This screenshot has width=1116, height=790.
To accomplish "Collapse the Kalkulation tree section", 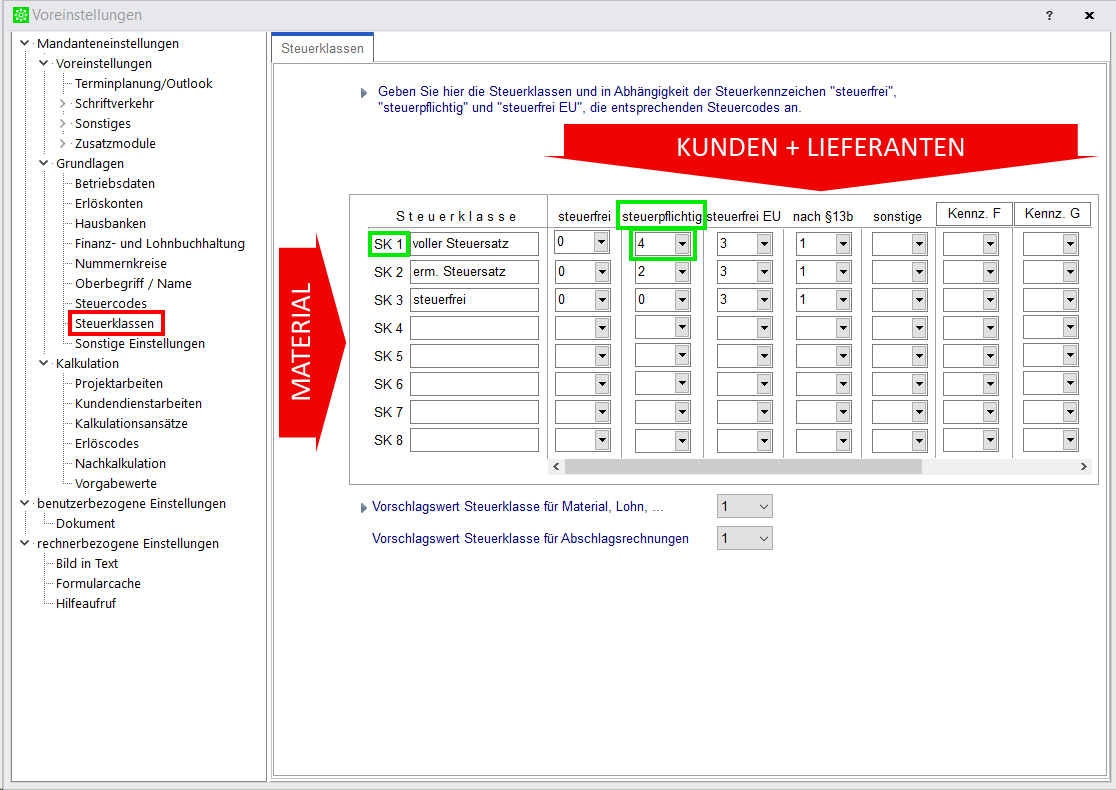I will point(44,364).
